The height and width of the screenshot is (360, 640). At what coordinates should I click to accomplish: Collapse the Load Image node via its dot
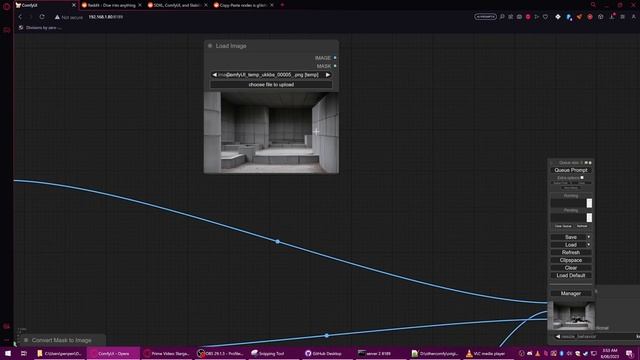[210, 46]
